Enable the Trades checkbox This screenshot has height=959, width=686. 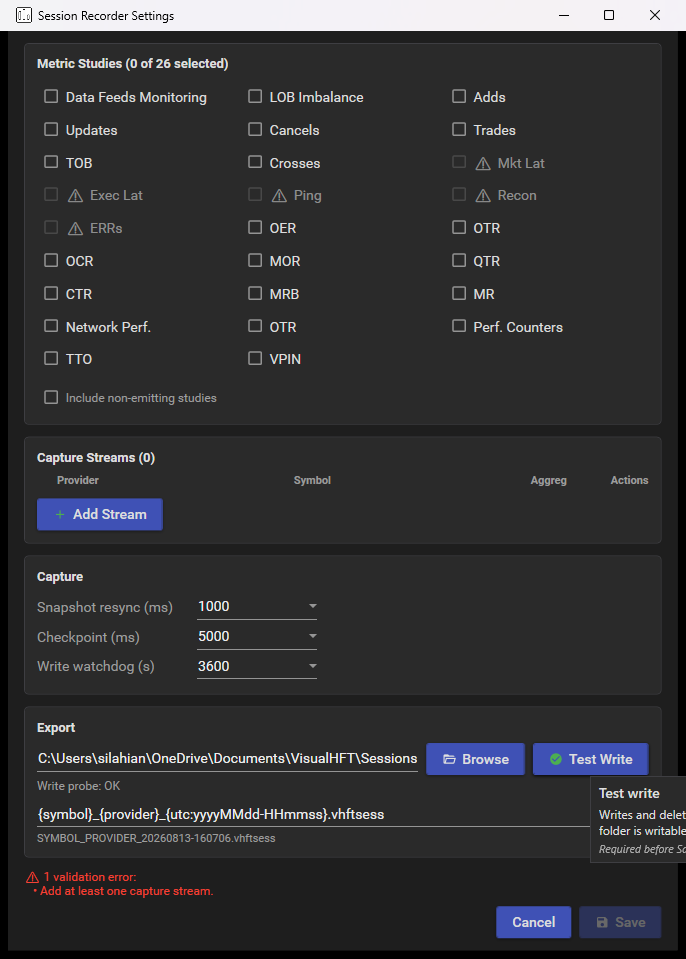[459, 130]
